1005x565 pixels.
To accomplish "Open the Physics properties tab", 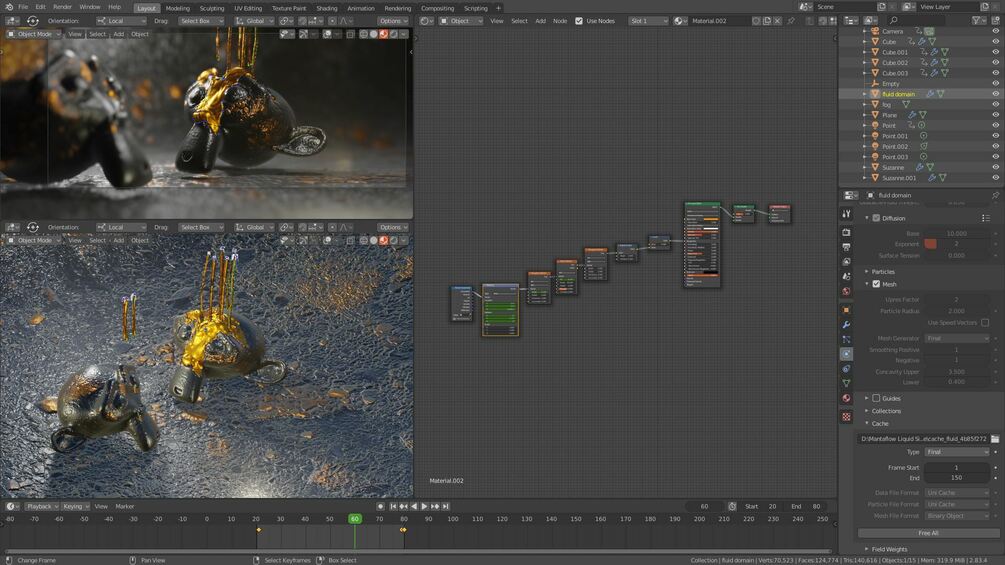I will (x=846, y=354).
